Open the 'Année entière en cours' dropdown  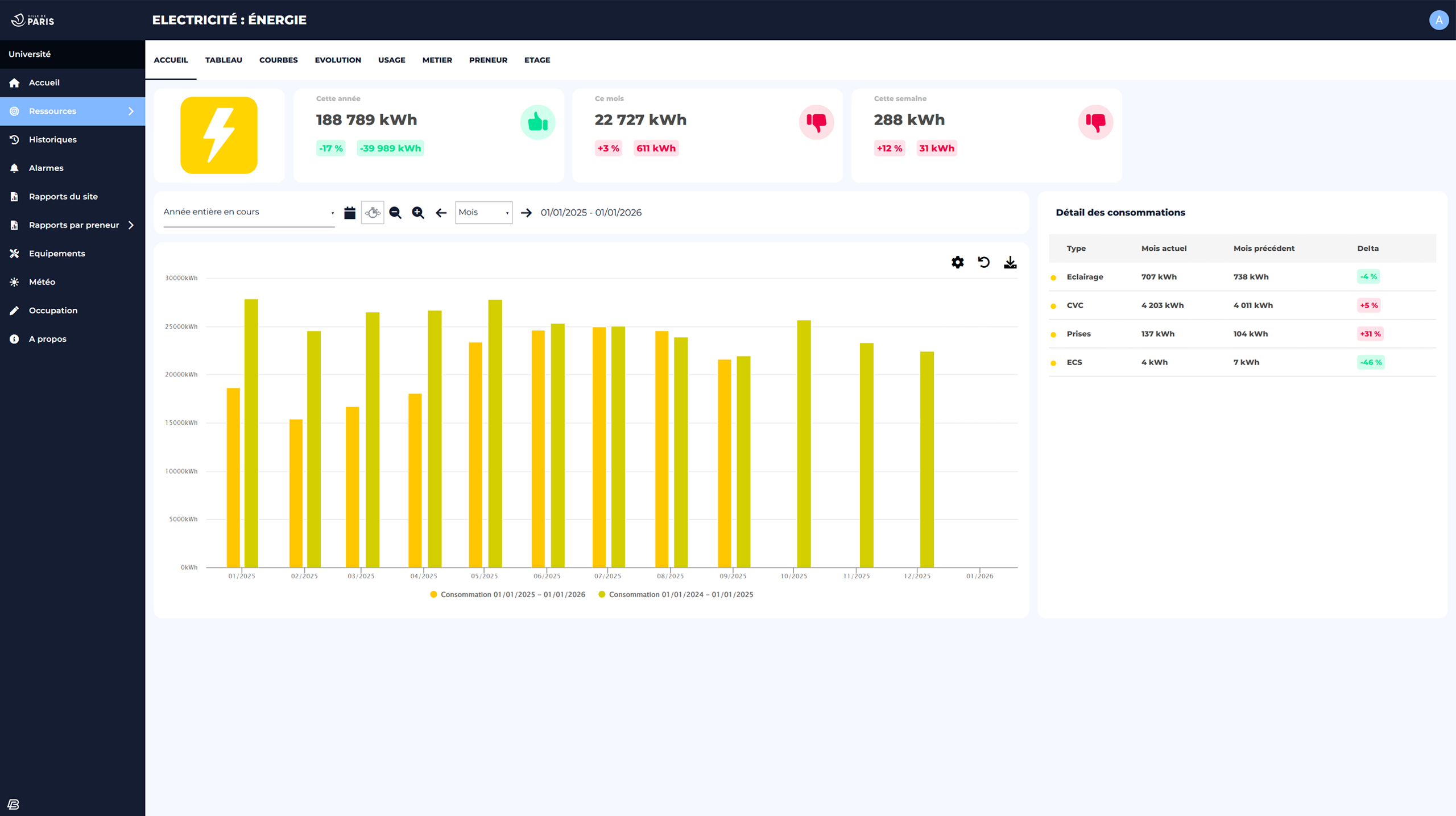249,212
